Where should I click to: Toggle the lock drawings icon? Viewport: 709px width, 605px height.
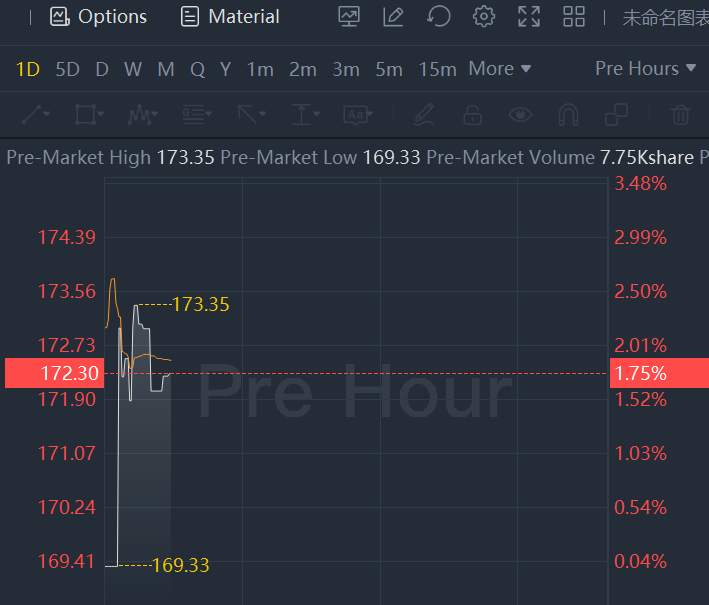click(x=472, y=115)
